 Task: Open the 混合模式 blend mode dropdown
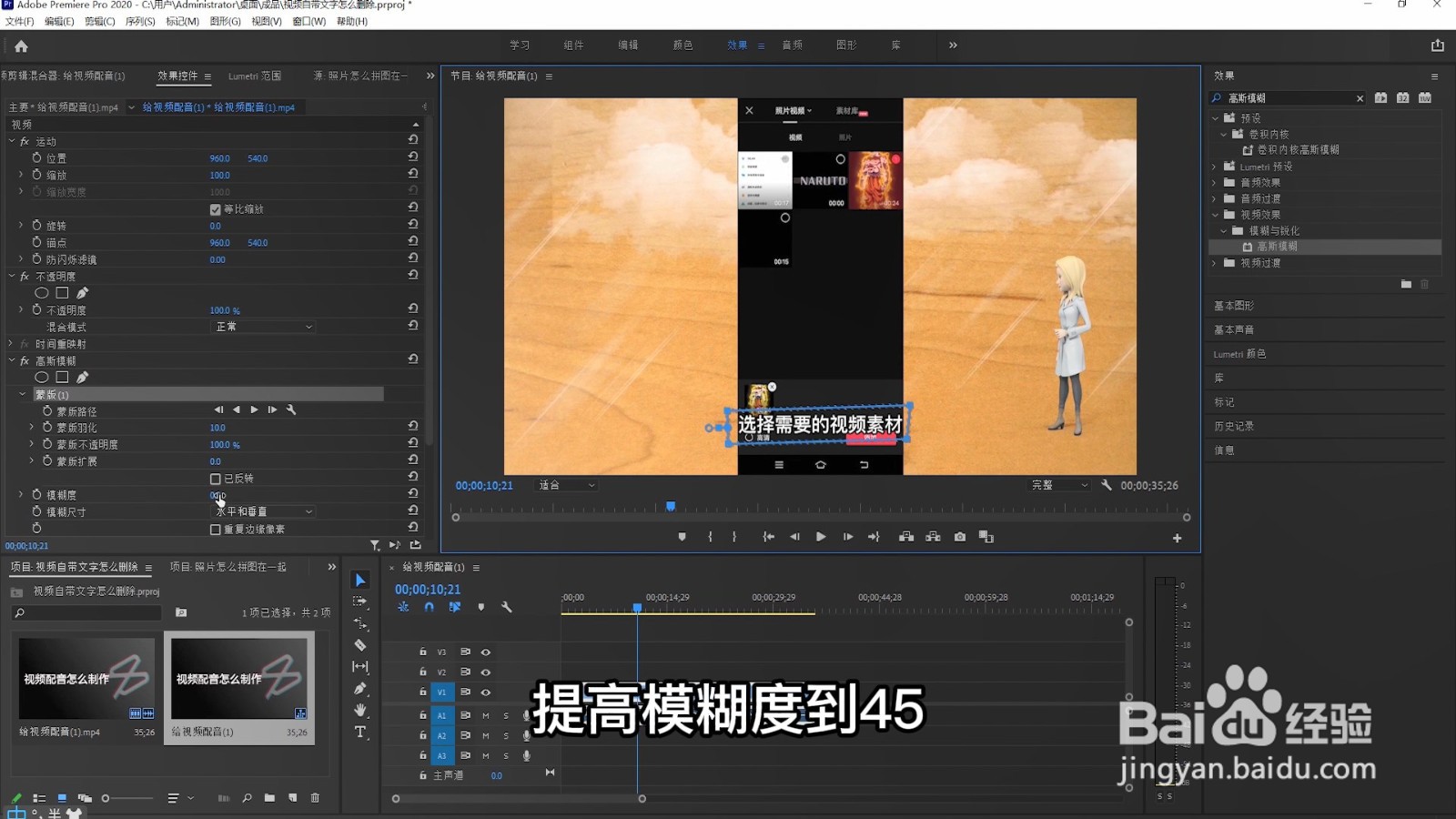click(x=263, y=327)
